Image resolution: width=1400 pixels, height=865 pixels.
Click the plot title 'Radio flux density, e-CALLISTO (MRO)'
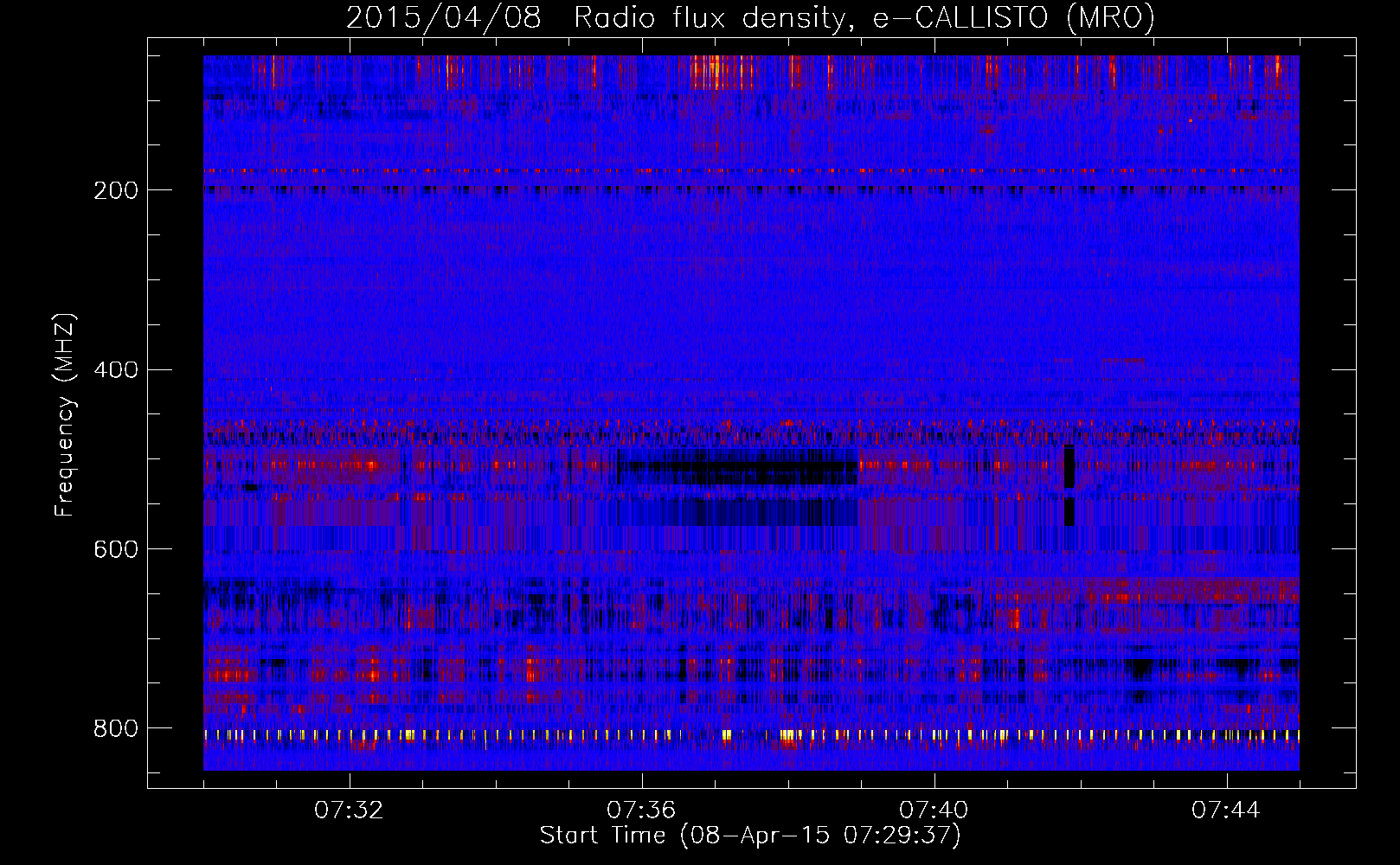tap(864, 17)
